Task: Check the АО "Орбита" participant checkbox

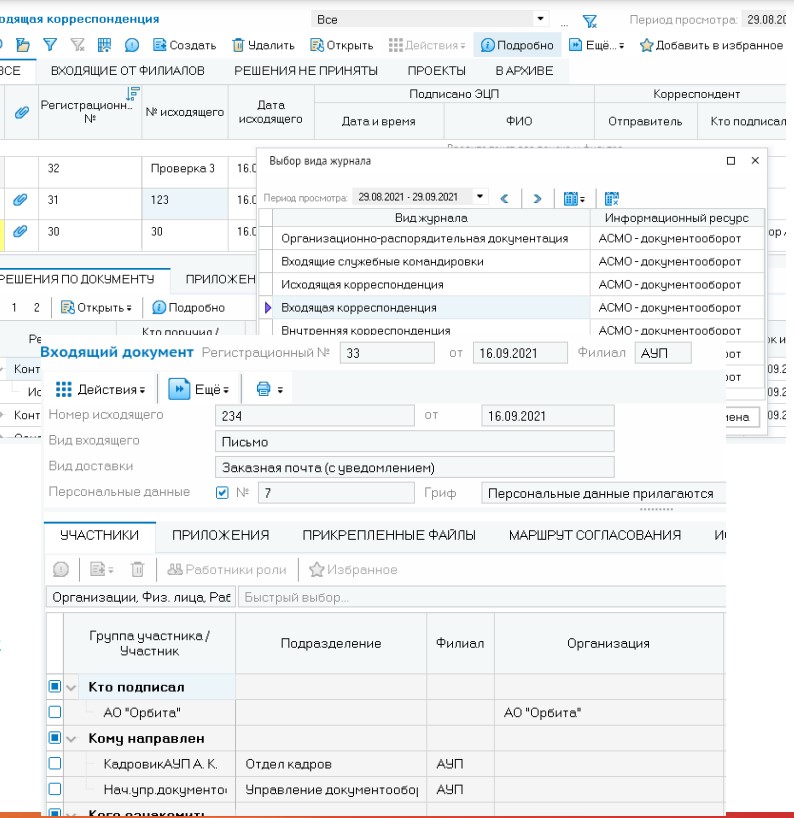Action: click(55, 712)
